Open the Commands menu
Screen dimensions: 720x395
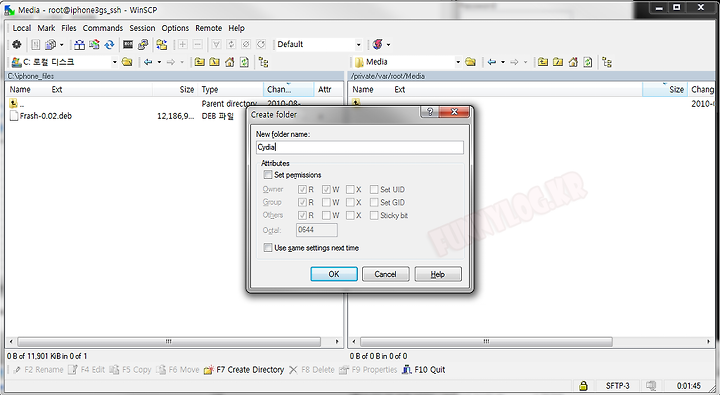[x=102, y=28]
